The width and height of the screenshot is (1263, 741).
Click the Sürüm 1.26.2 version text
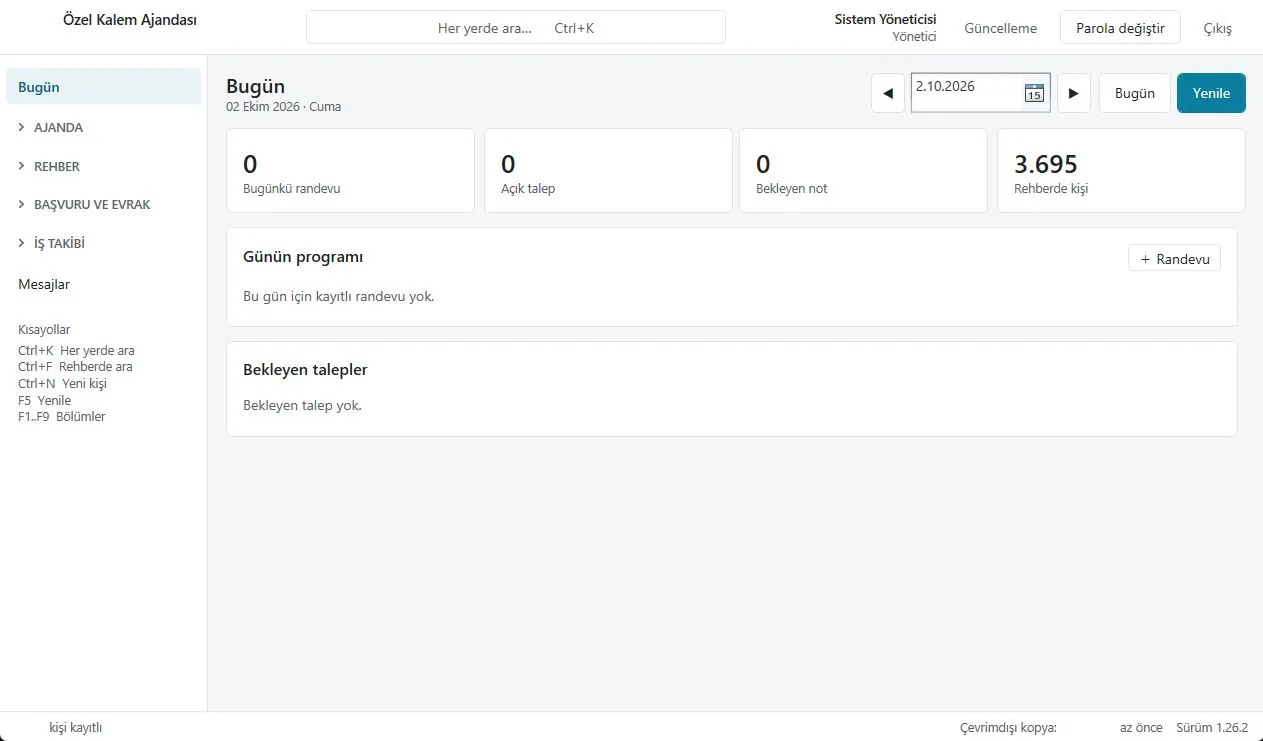tap(1212, 728)
